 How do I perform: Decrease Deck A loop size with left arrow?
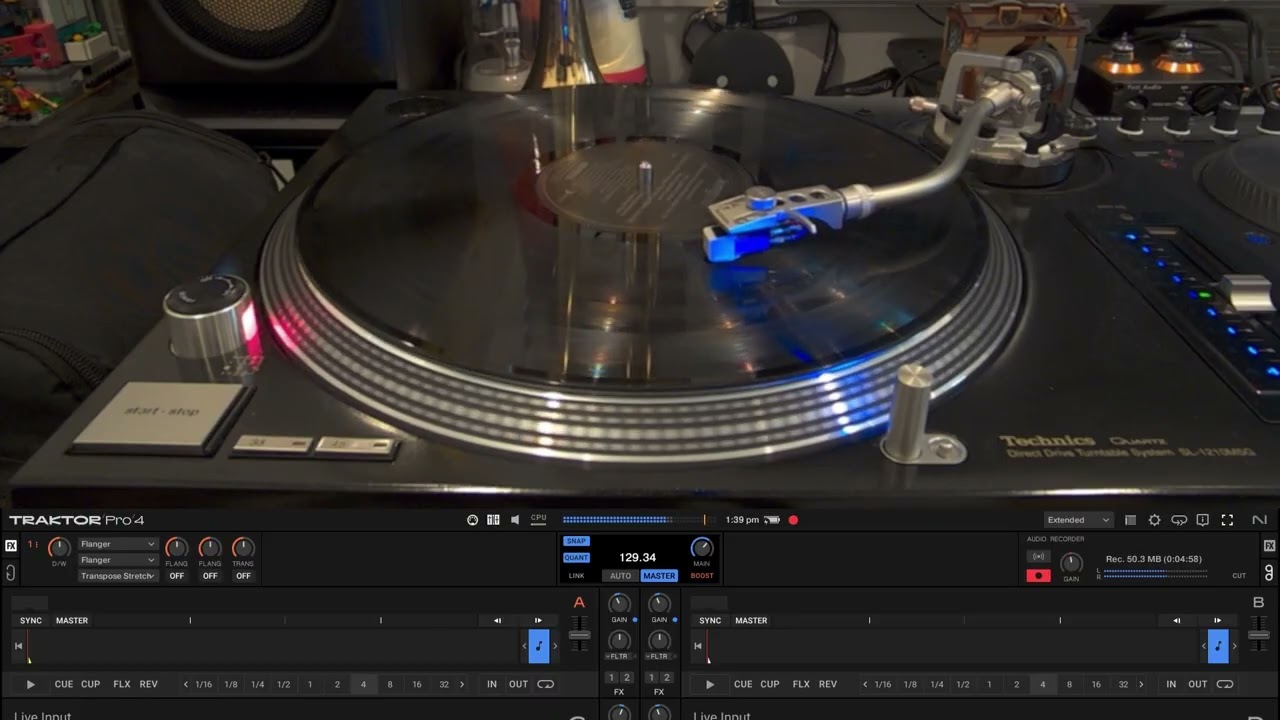coord(185,684)
